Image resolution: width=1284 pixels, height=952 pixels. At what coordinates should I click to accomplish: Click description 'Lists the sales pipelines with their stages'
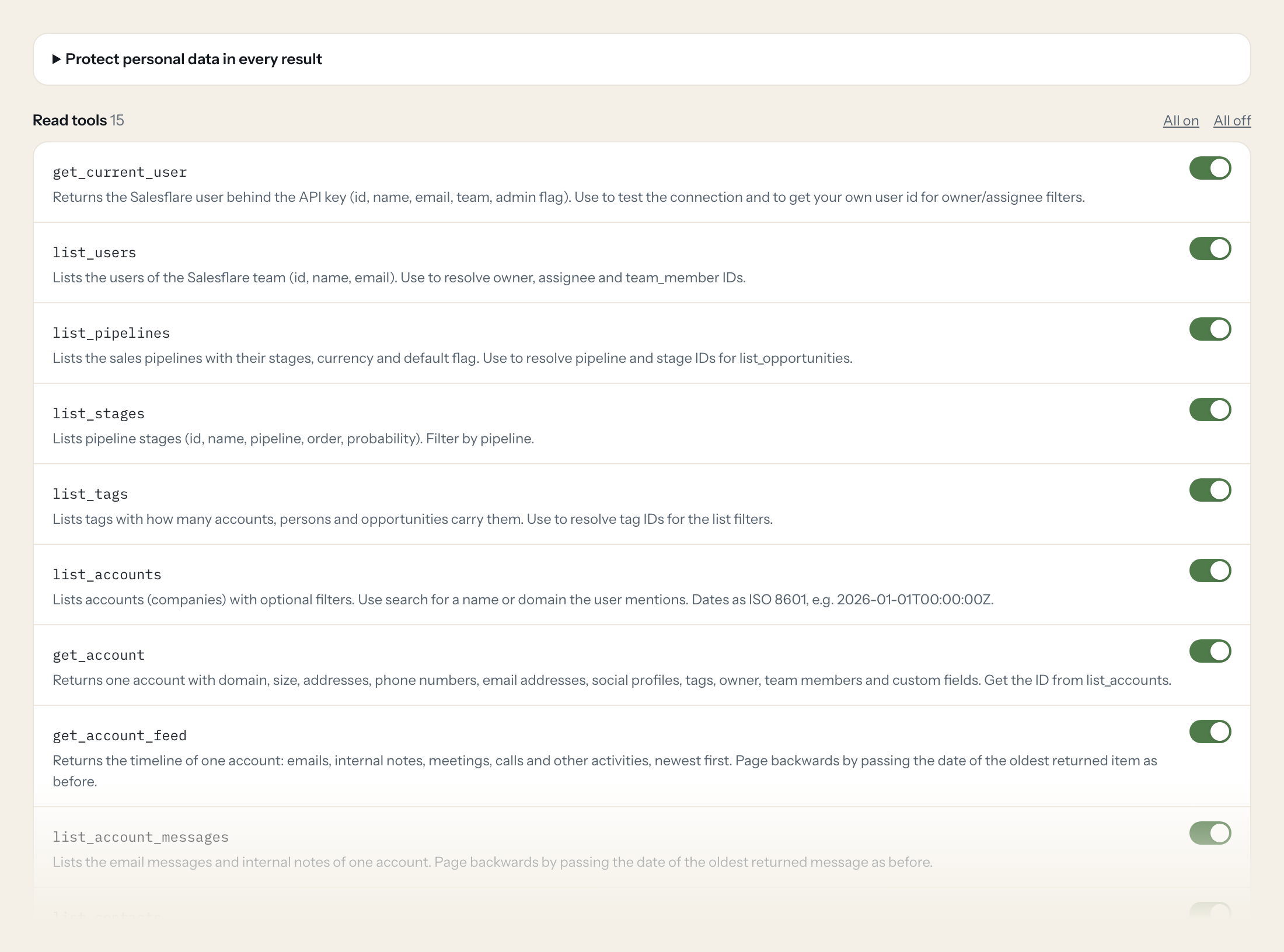point(452,358)
